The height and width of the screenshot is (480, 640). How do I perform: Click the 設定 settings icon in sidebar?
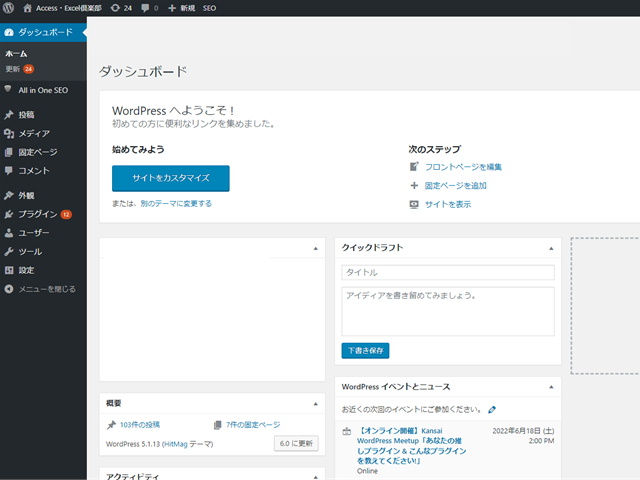pos(9,270)
